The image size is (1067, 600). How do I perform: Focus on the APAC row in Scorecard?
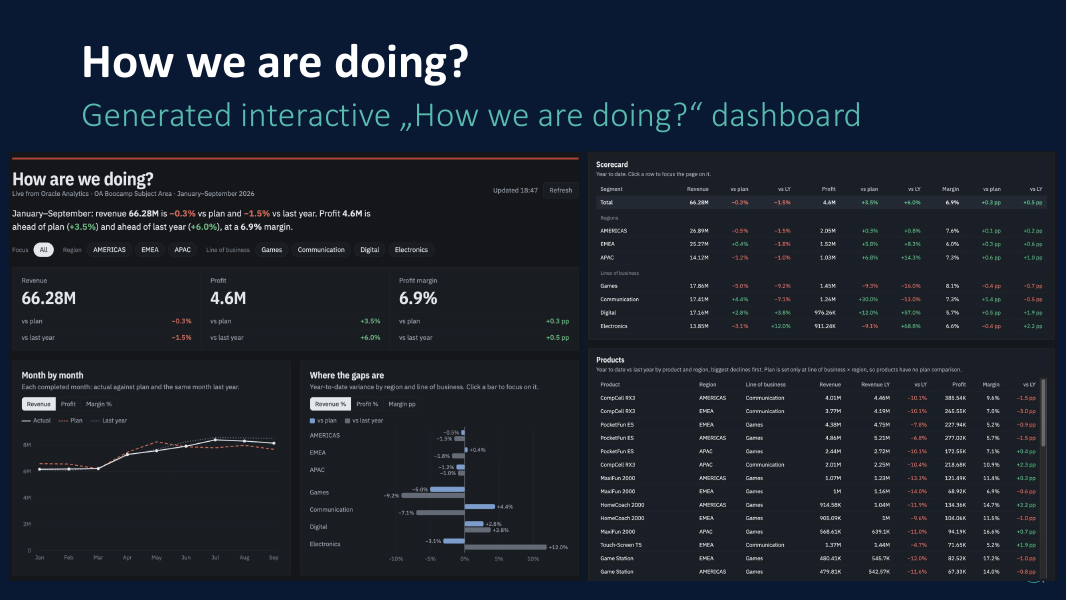coord(820,258)
